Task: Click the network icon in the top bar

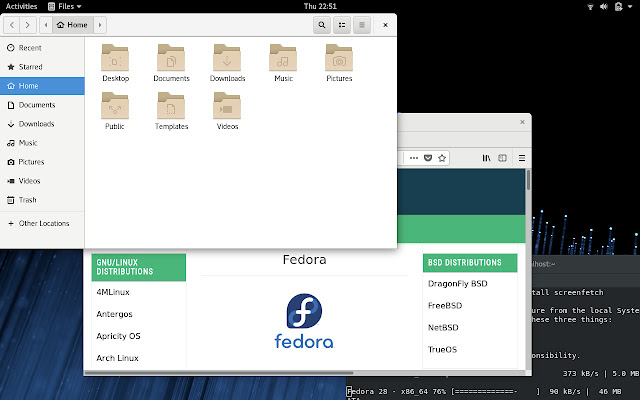Action: tap(590, 7)
